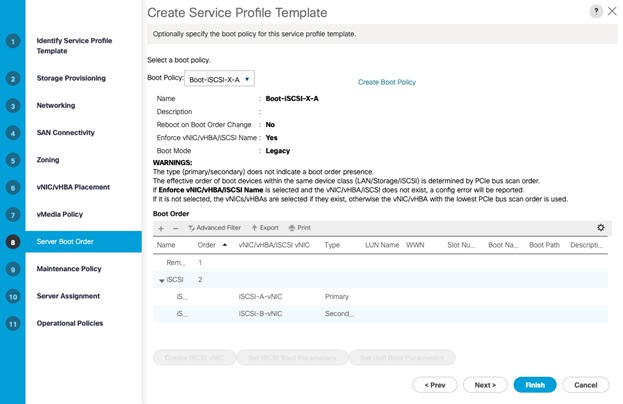This screenshot has height=404, width=623.
Task: Click step 1 circle icon
Action: (x=13, y=41)
